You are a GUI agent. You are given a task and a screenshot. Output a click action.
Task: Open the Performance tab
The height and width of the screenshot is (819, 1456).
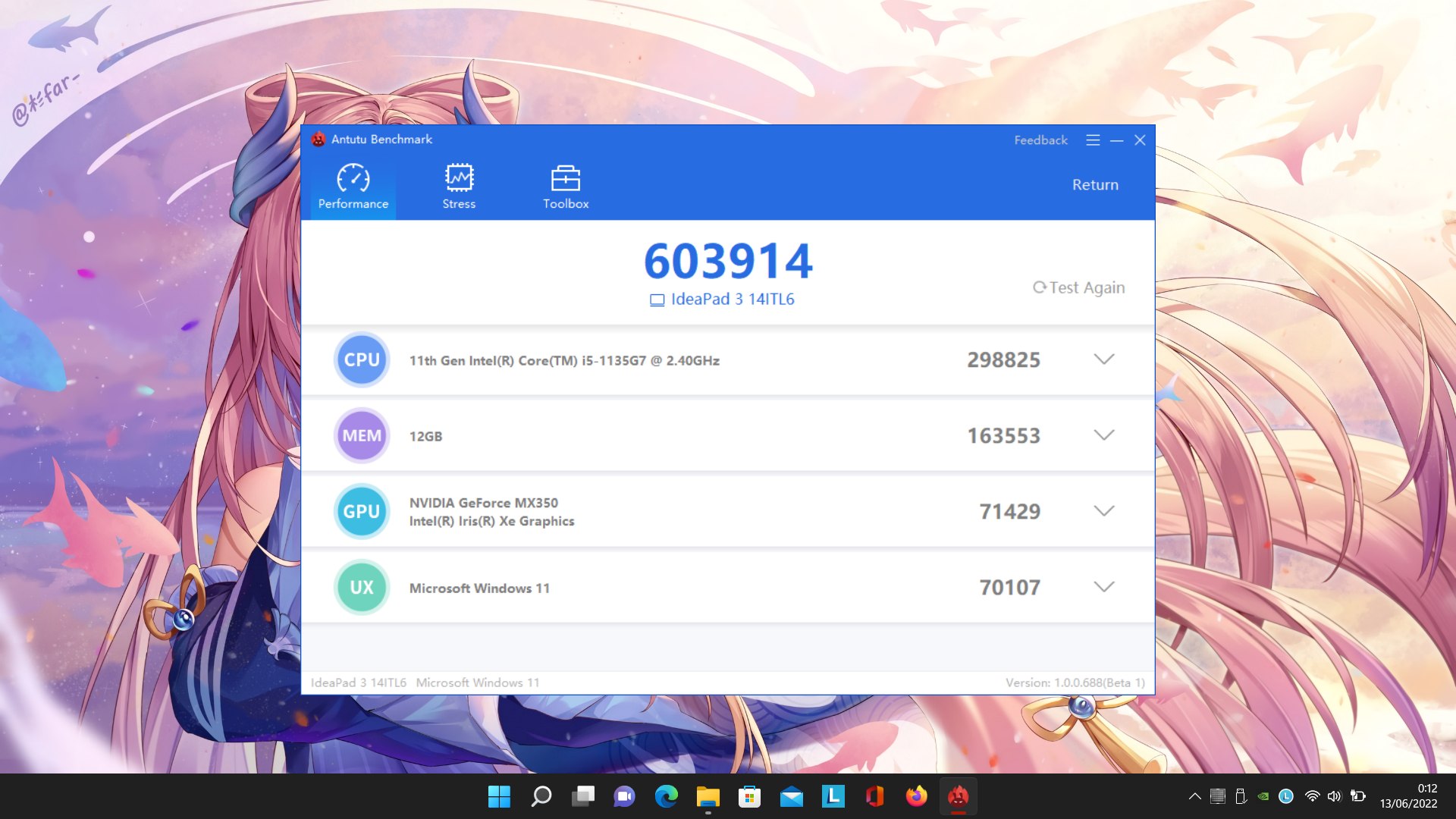353,186
